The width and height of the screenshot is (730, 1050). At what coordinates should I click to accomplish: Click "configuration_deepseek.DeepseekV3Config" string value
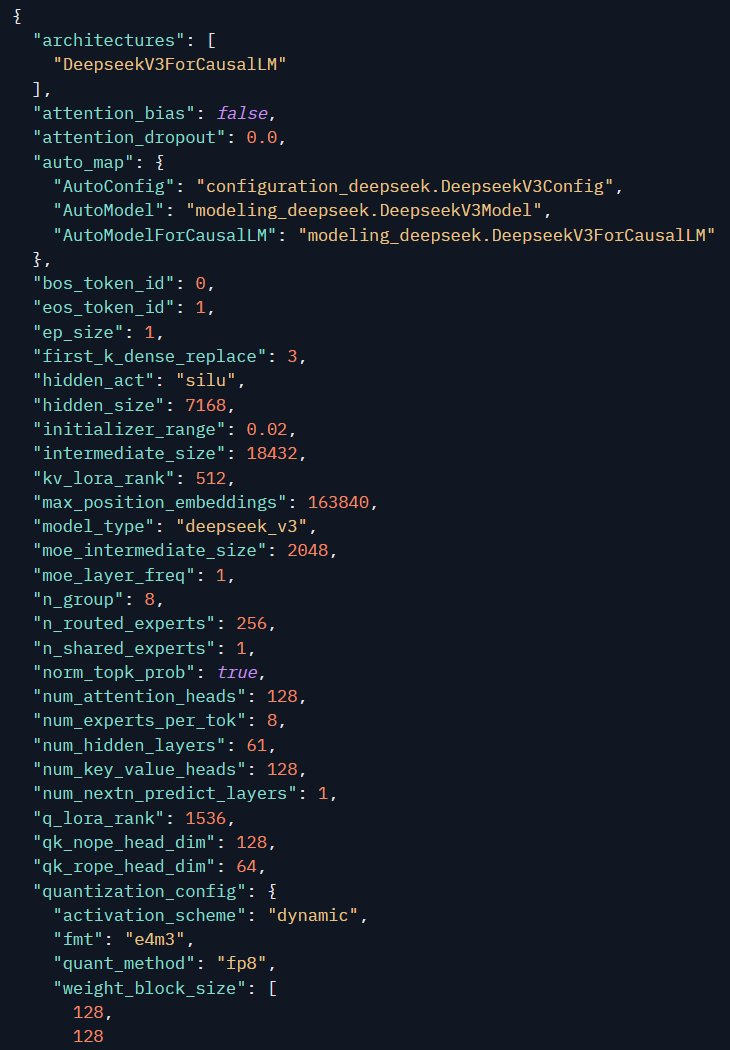(x=409, y=185)
